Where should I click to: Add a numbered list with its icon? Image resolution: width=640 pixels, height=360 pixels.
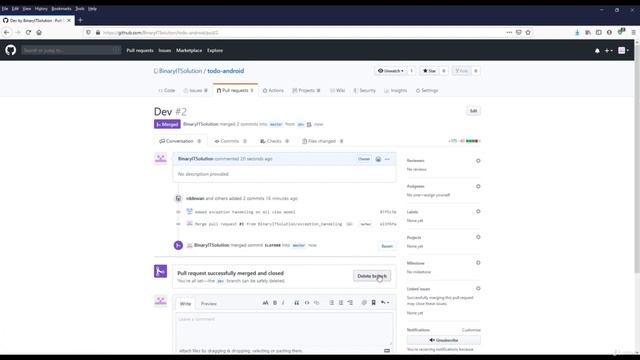click(x=341, y=303)
